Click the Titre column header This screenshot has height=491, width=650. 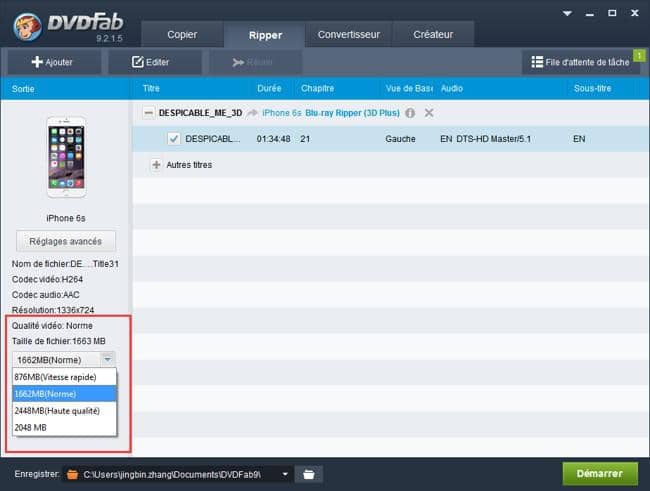click(151, 88)
